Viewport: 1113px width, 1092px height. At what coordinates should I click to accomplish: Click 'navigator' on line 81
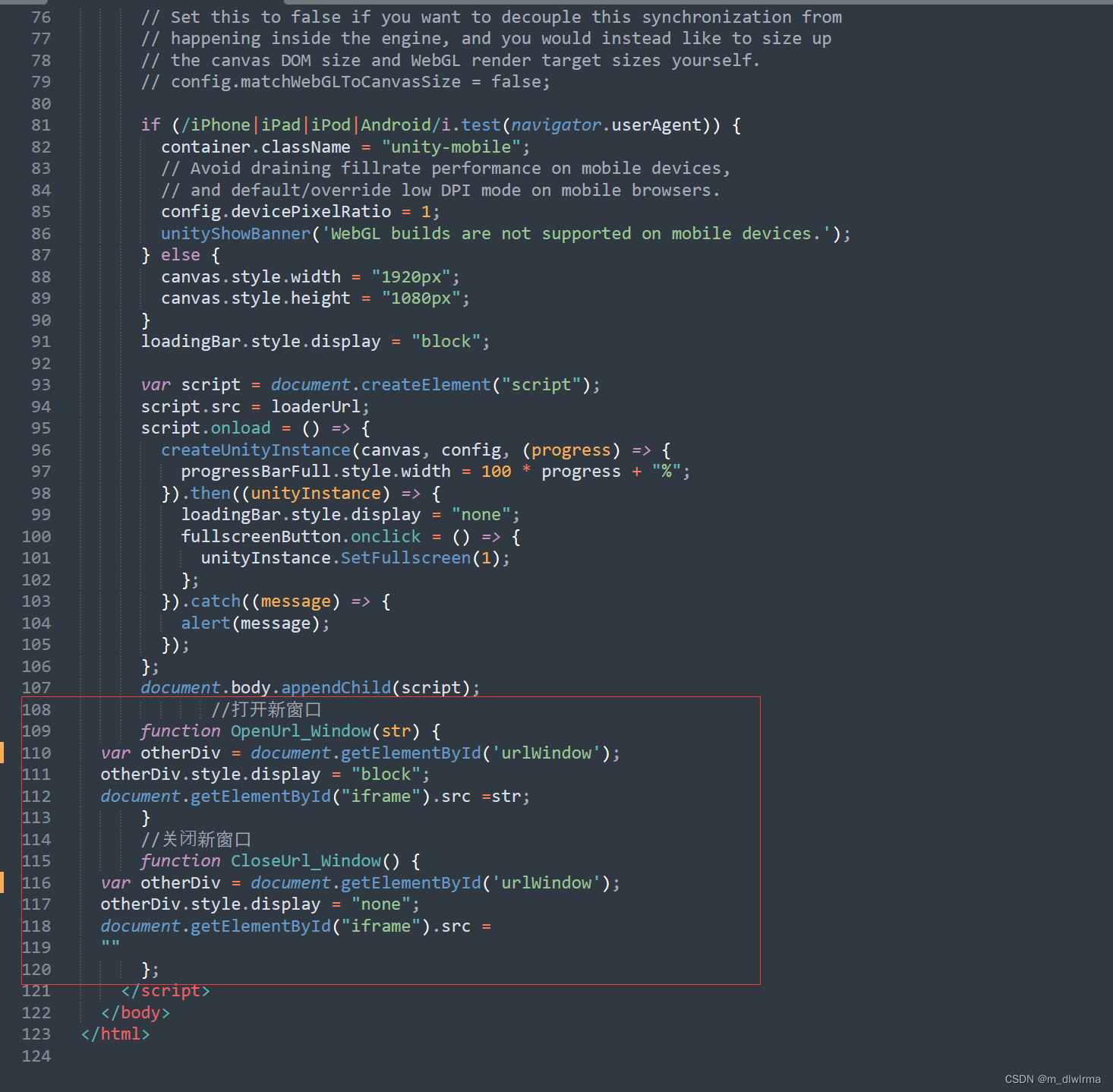point(556,125)
